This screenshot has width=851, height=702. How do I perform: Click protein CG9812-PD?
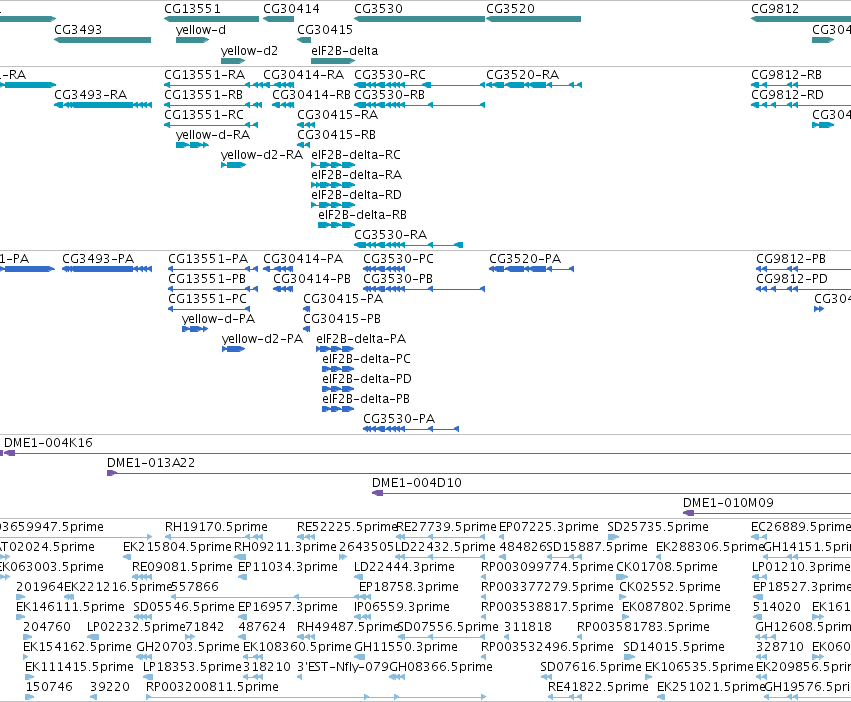coord(792,279)
